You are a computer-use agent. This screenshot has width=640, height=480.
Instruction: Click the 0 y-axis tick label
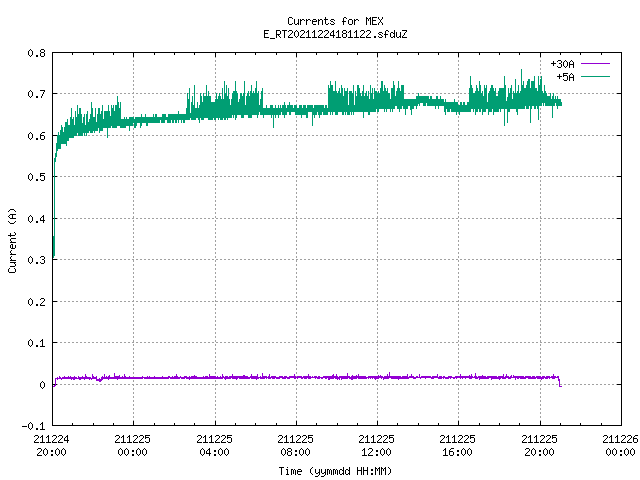[x=42, y=385]
